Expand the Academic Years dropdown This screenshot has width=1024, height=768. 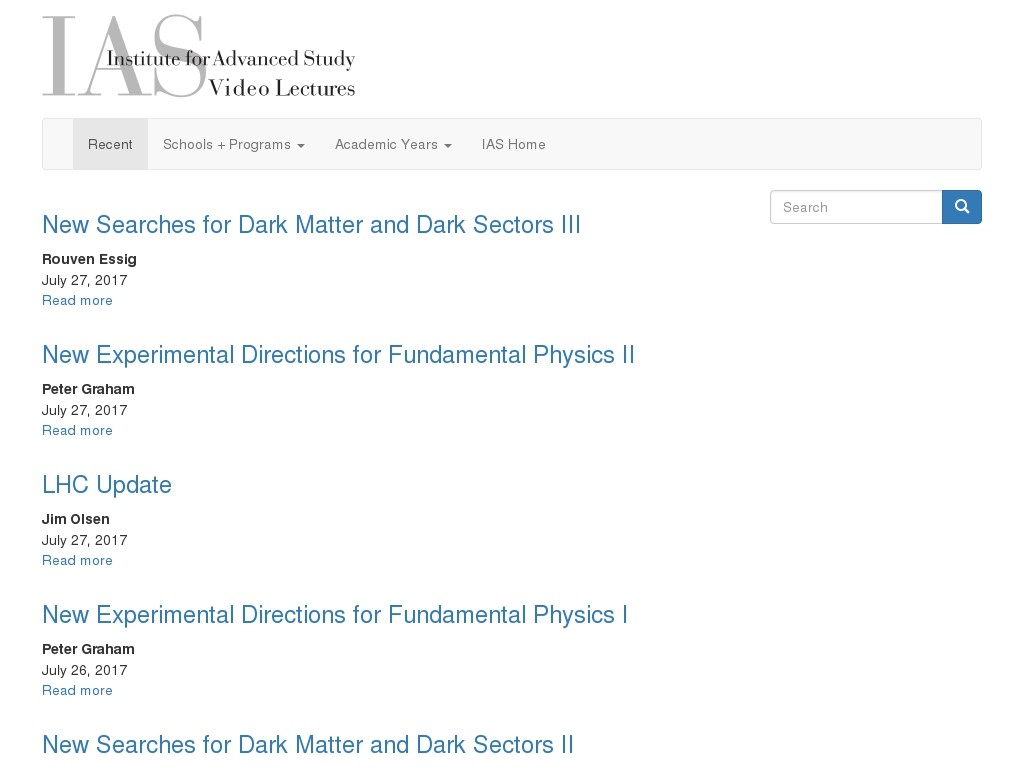(x=393, y=144)
